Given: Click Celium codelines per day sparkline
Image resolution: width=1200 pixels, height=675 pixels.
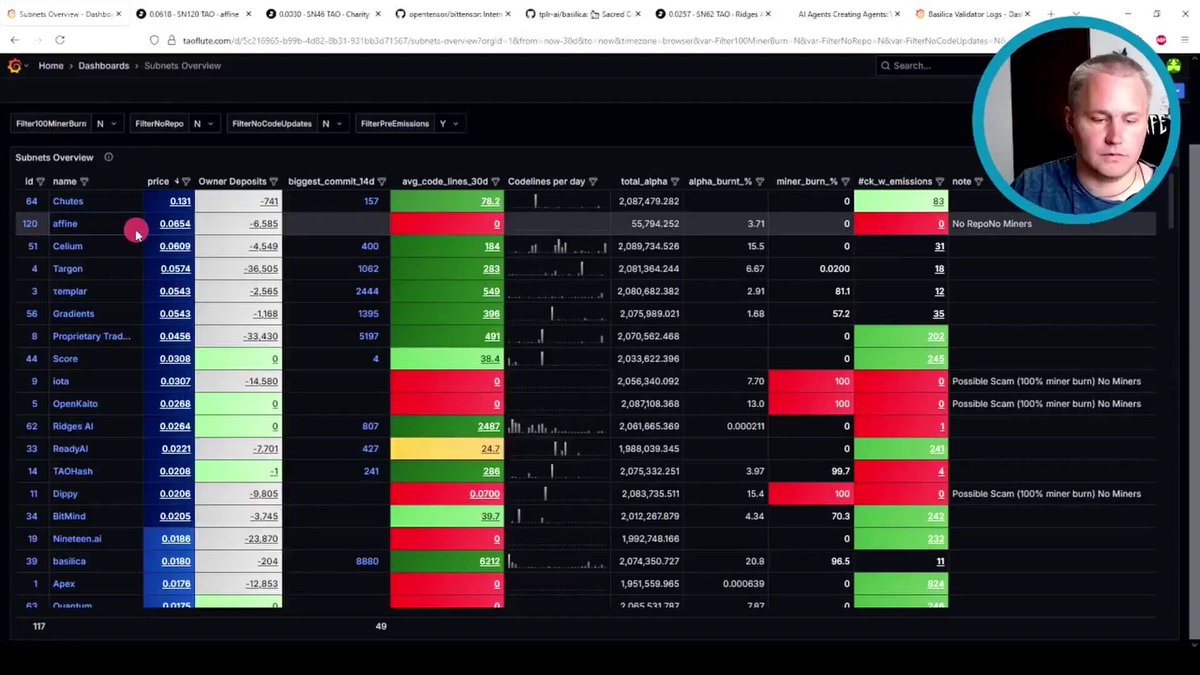Looking at the screenshot, I should tap(558, 246).
